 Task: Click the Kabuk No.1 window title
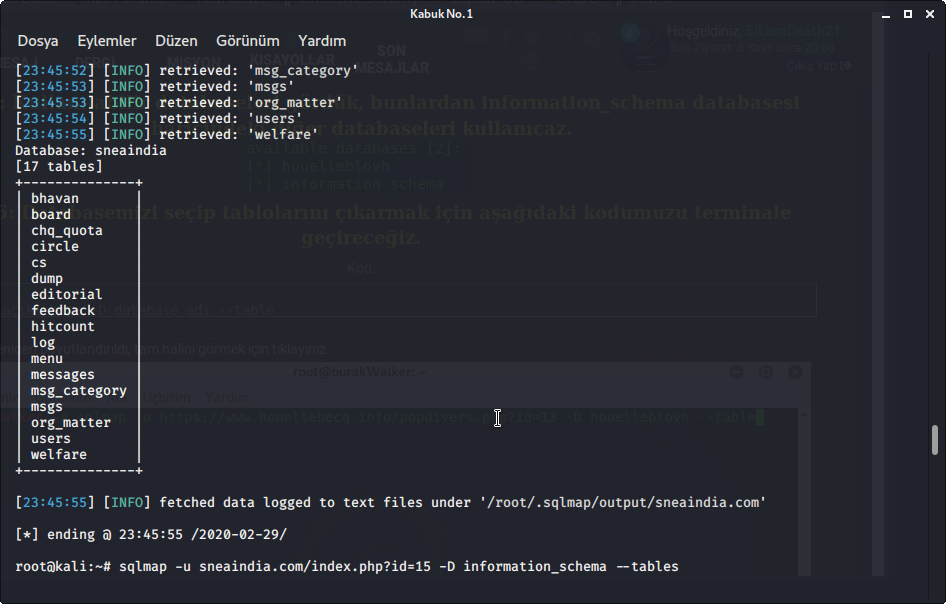pos(442,14)
